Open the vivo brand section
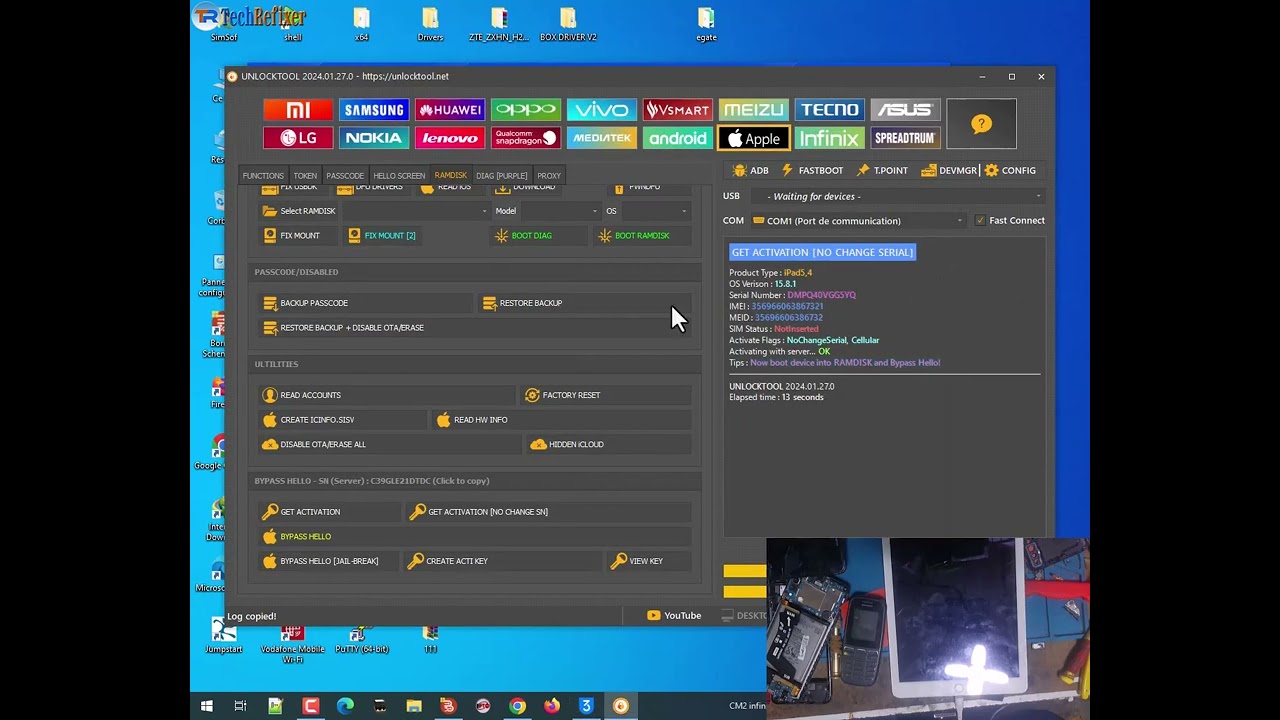1280x720 pixels. (x=601, y=110)
